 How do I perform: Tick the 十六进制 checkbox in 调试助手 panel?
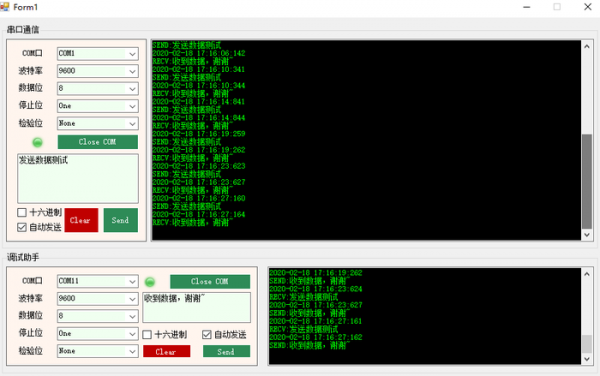[x=147, y=335]
